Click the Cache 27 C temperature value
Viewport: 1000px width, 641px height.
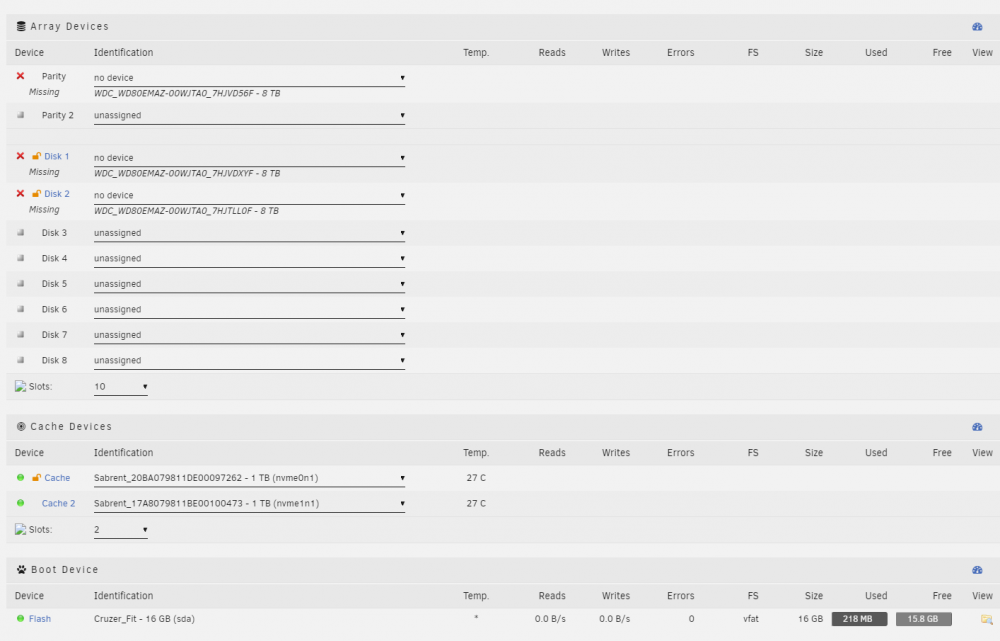click(476, 478)
